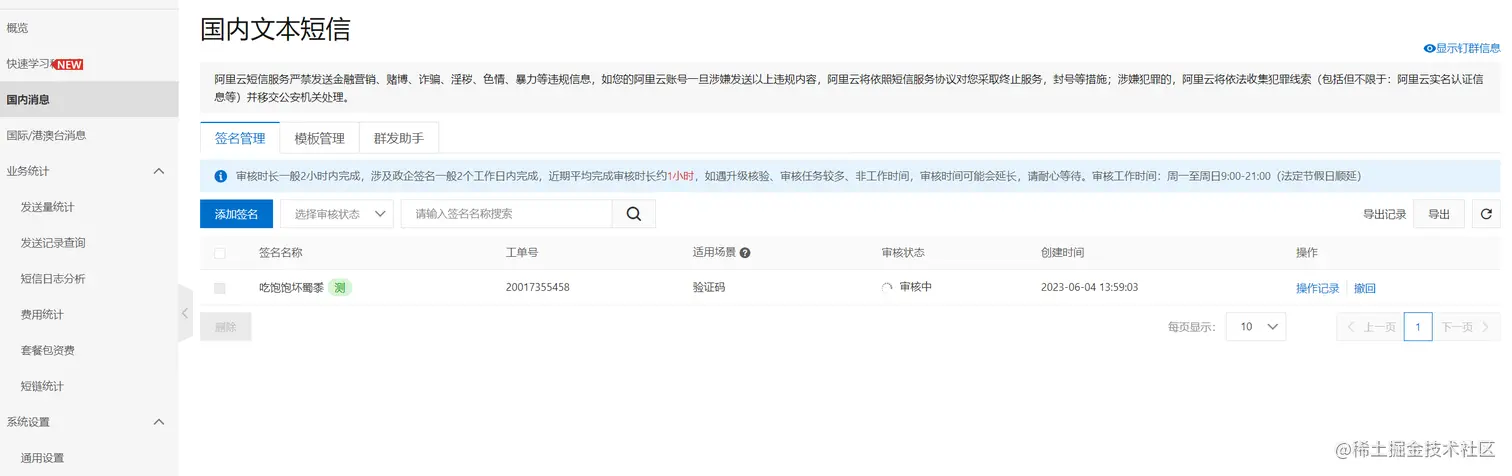The height and width of the screenshot is (476, 1512).
Task: Click the red 1小时 text in notice
Action: pyautogui.click(x=681, y=176)
